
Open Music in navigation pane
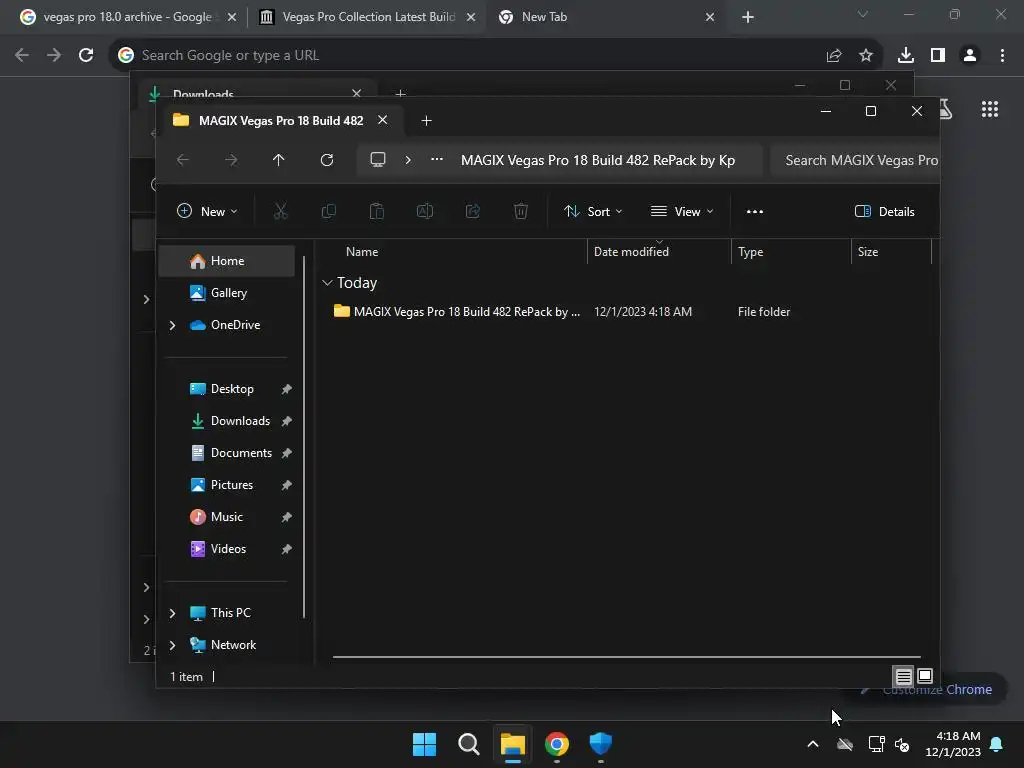click(x=227, y=517)
